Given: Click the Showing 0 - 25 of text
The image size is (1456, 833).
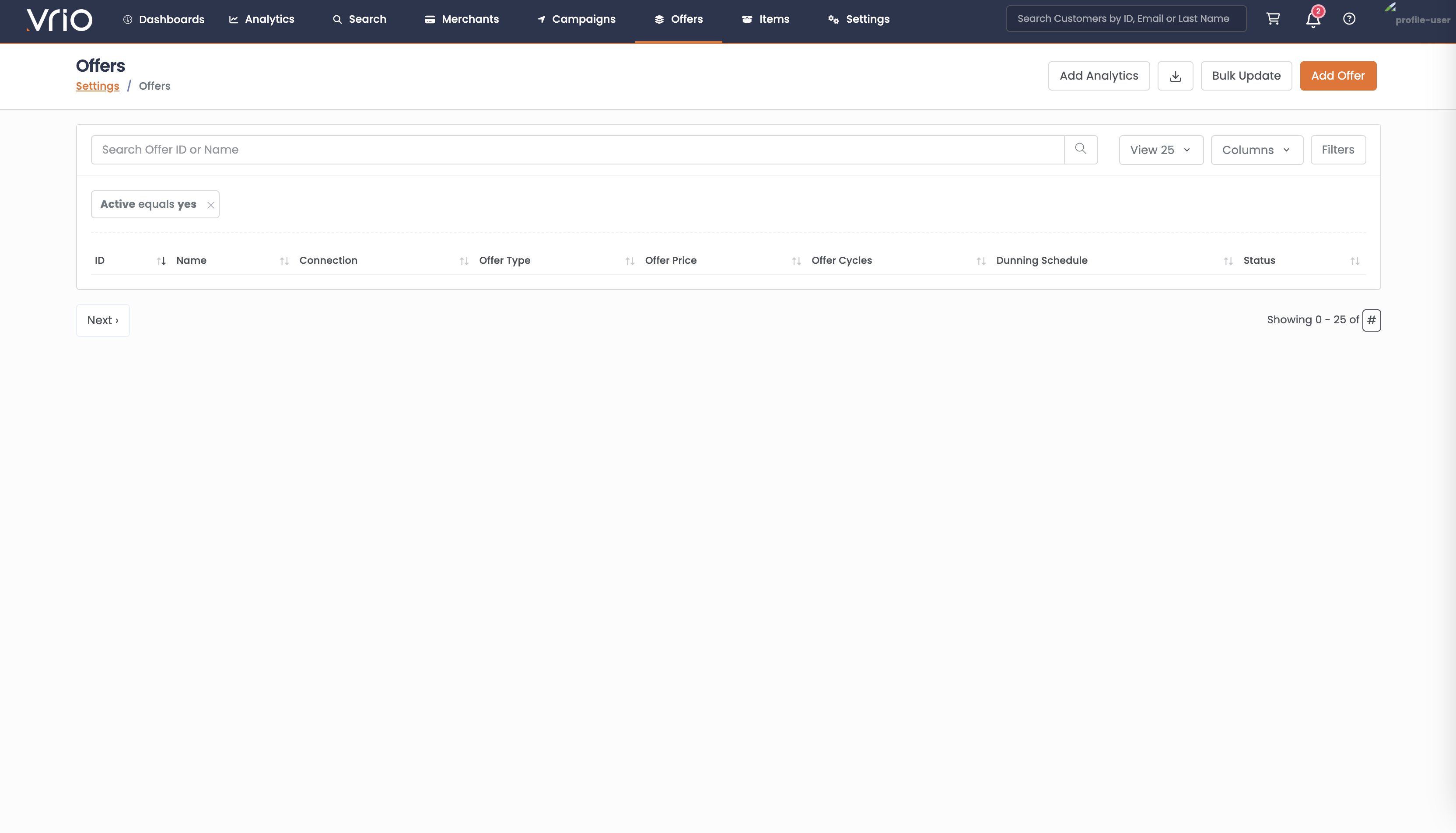Looking at the screenshot, I should (x=1312, y=320).
